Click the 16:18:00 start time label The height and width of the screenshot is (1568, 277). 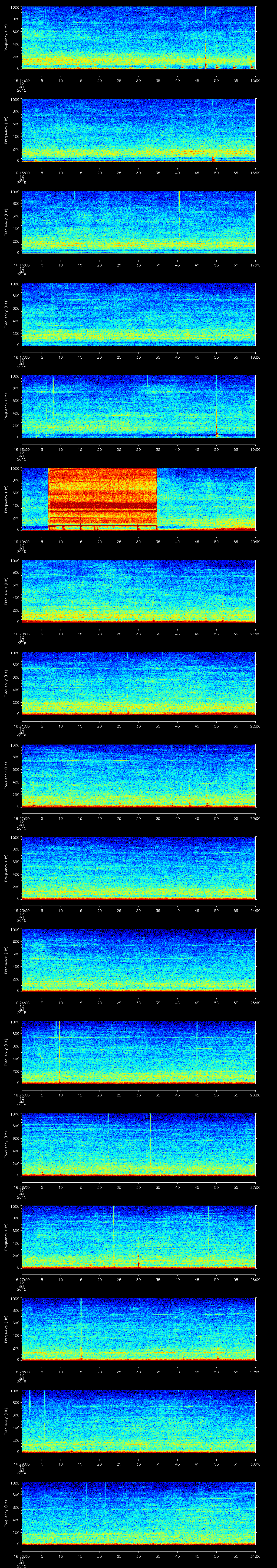(x=21, y=449)
